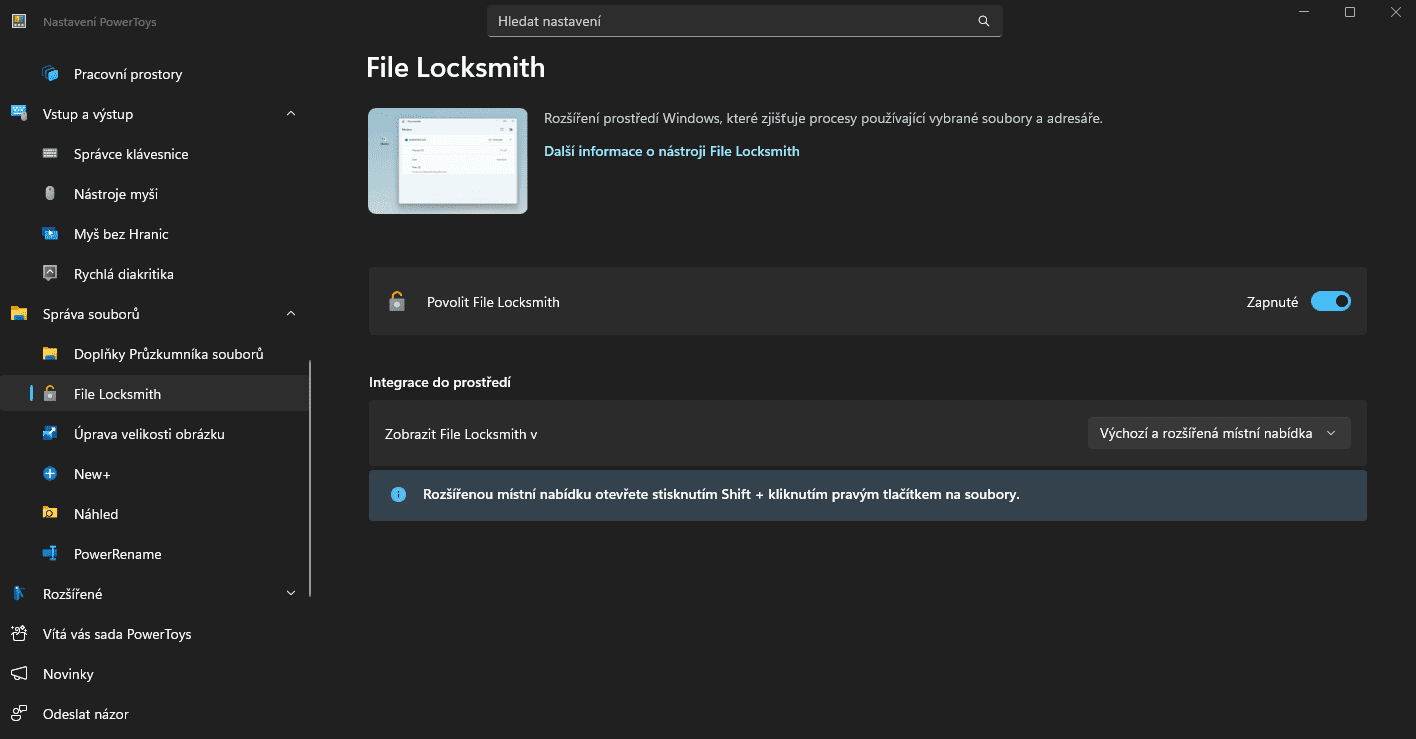Open Odeslat názor feedback item

pos(85,714)
